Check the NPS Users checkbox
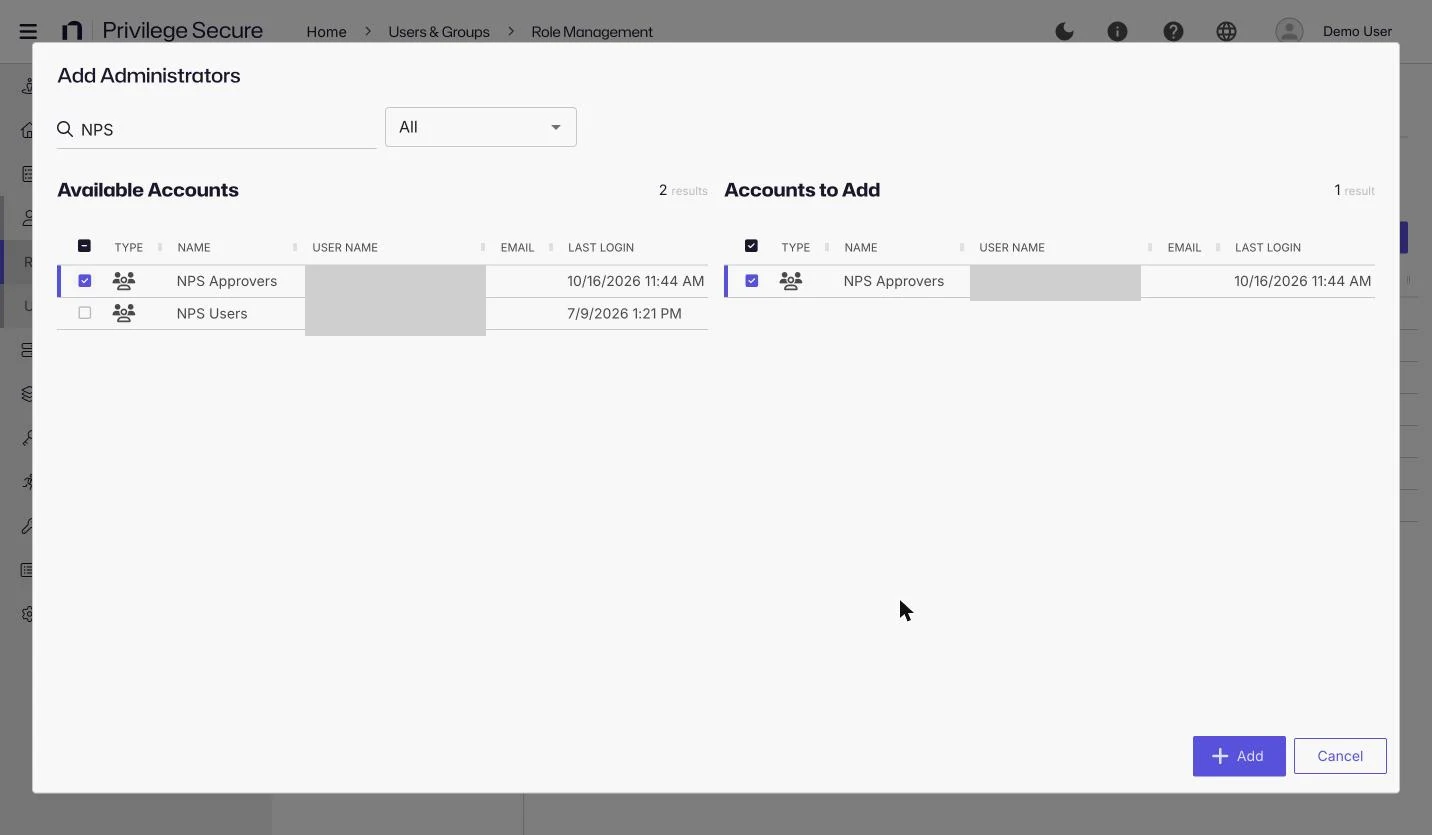This screenshot has width=1432, height=835. pyautogui.click(x=84, y=313)
